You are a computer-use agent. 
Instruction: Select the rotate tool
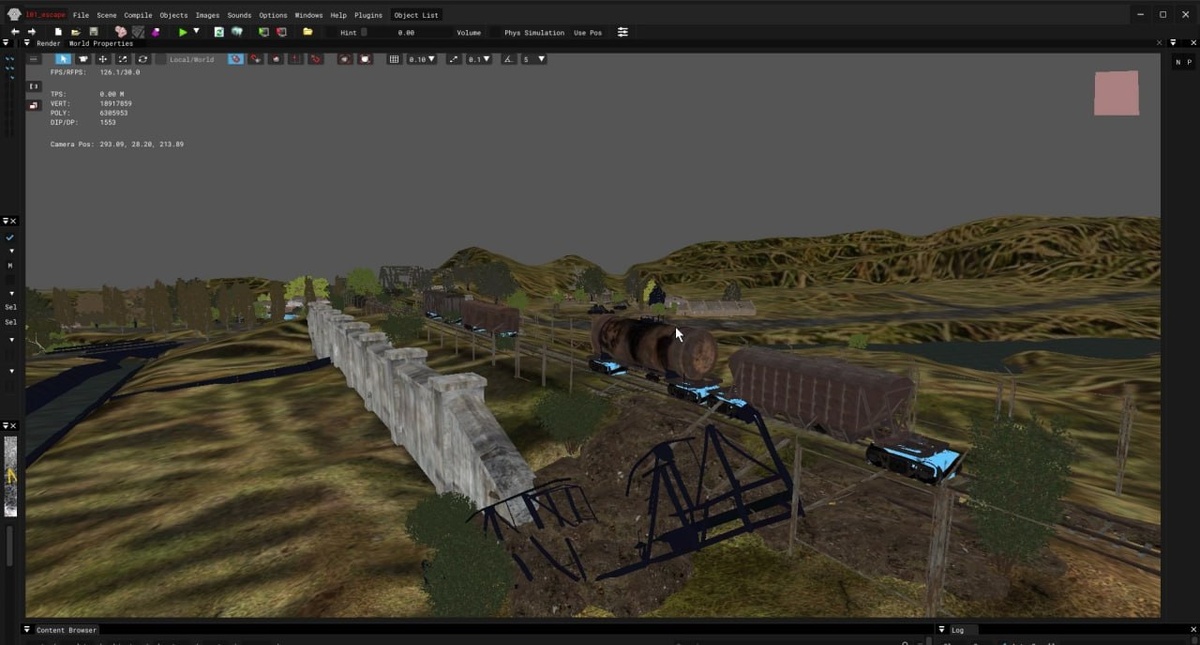[143, 59]
